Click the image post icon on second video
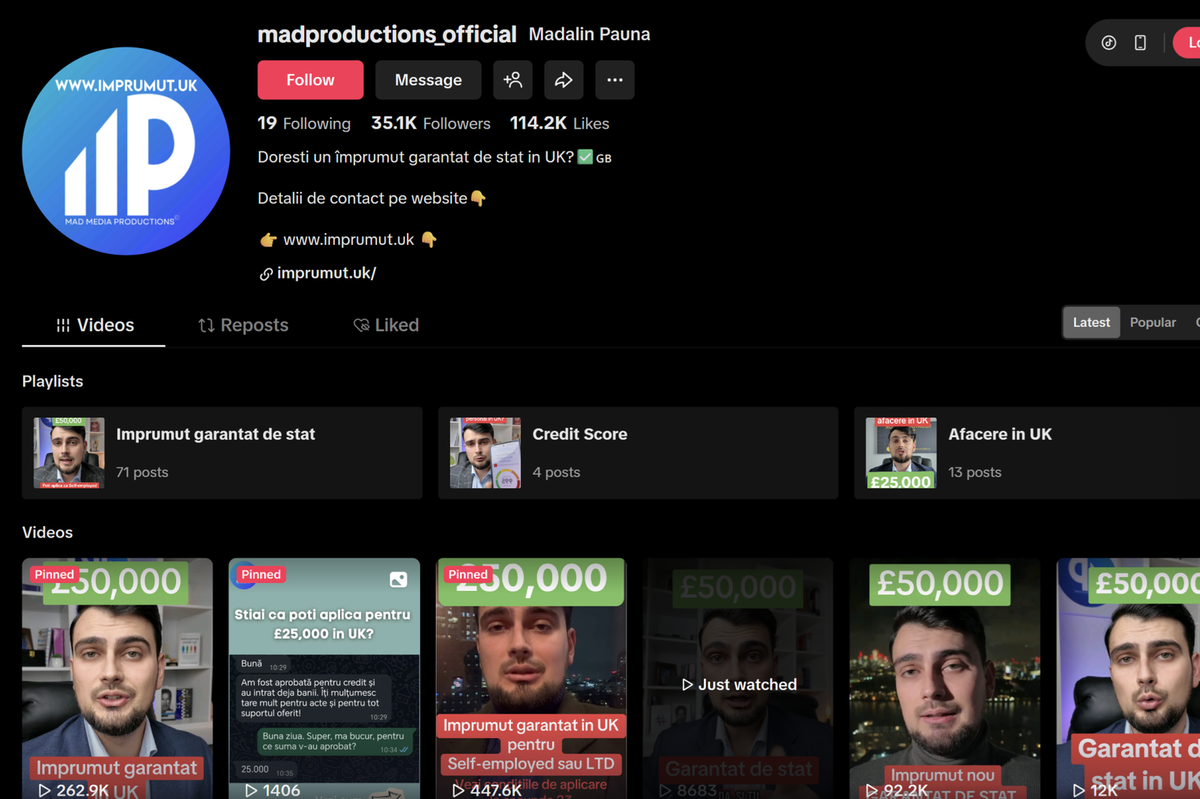The height and width of the screenshot is (799, 1200). coord(398,580)
